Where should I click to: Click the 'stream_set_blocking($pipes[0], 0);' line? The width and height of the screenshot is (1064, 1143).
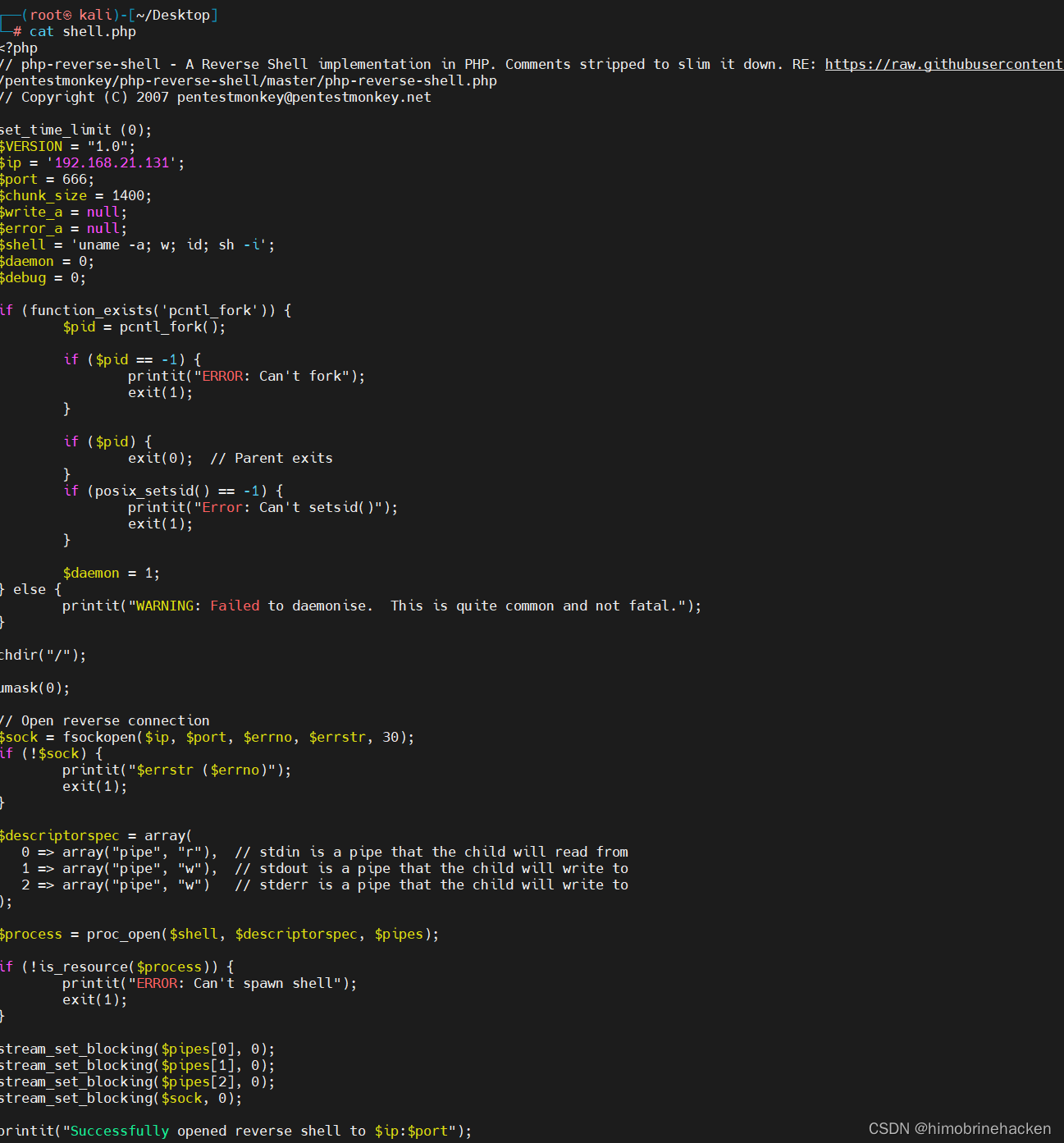(137, 1049)
